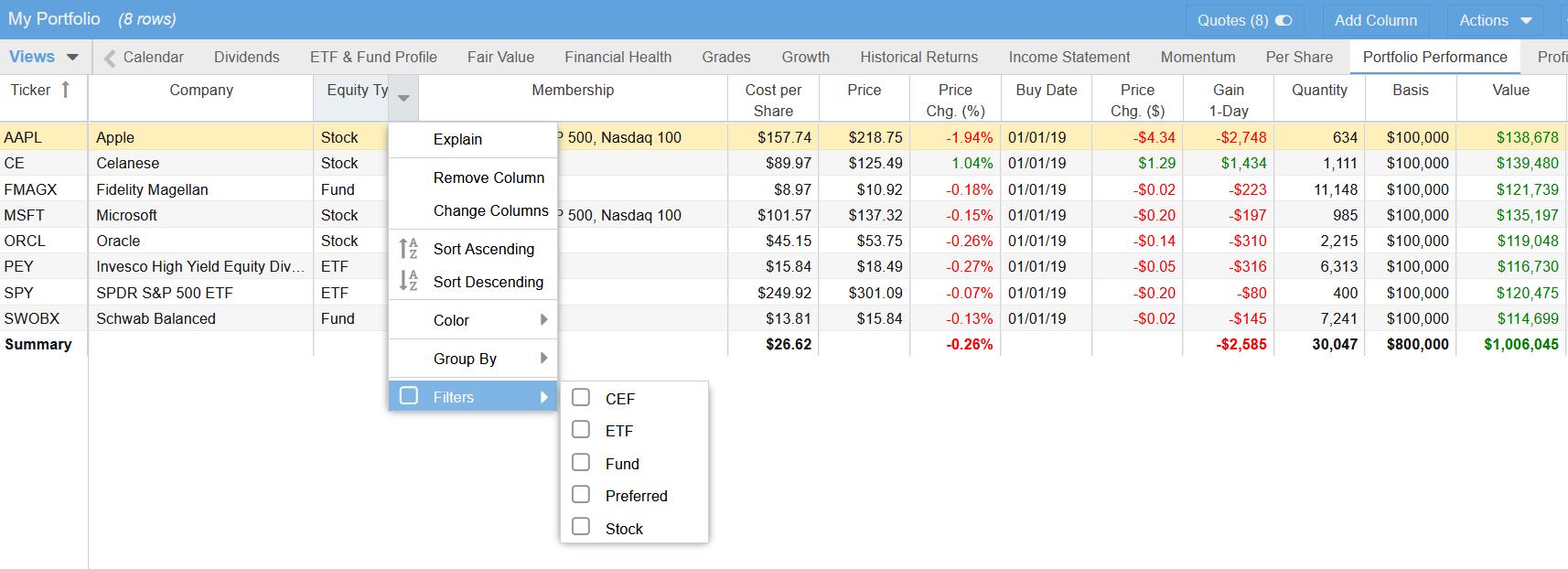Click the Price Chg. (%) column header
The width and height of the screenshot is (1568, 569).
click(955, 100)
